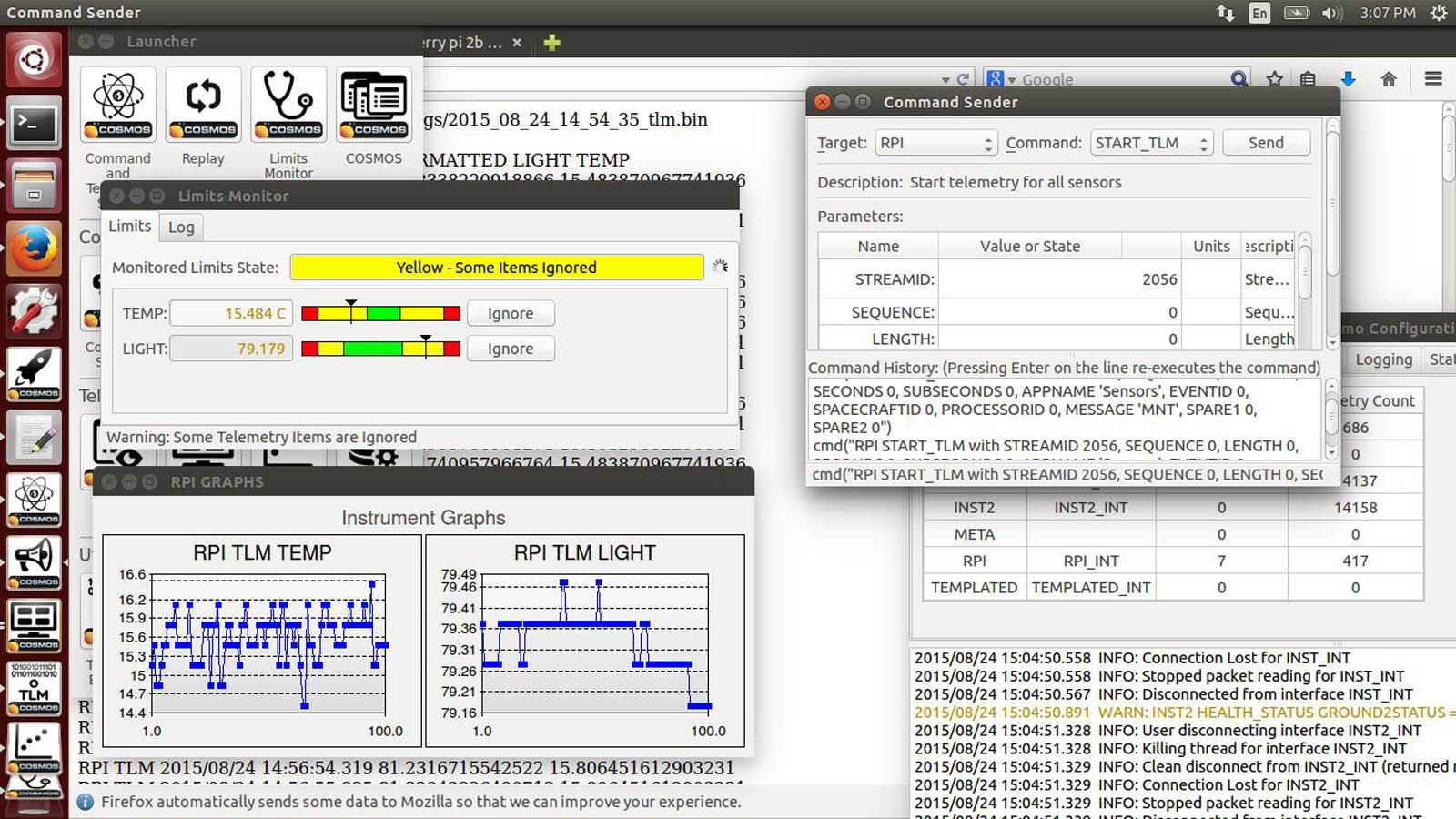Screen dimensions: 1456x819
Task: Select the TEMPLATED_INT interface cell
Action: click(x=1090, y=588)
